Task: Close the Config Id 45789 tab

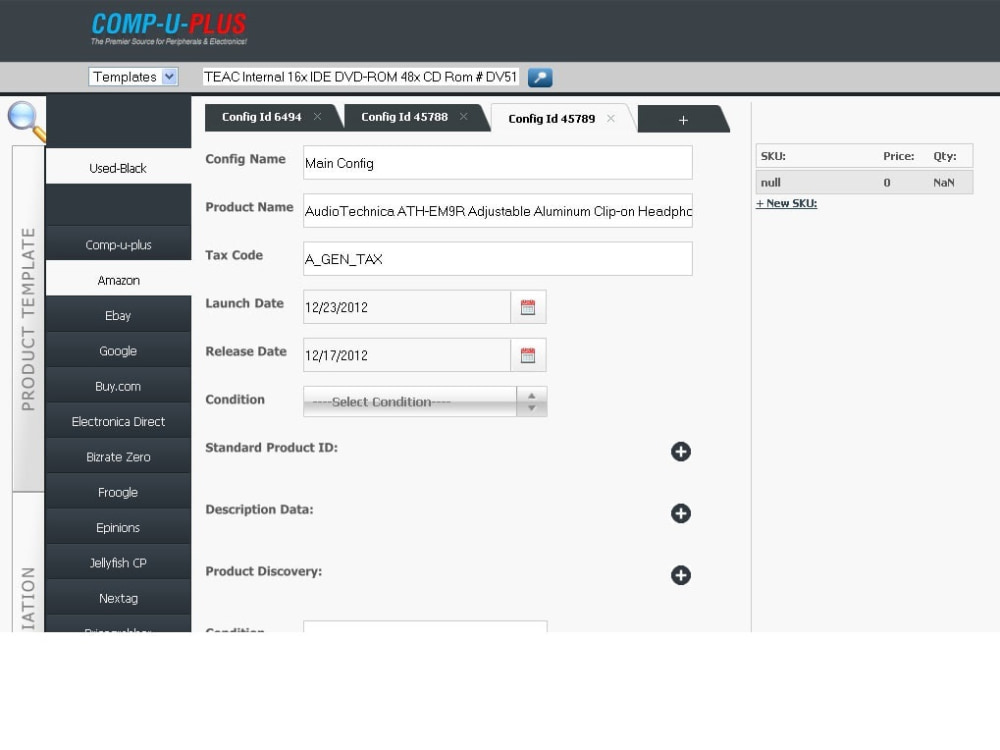Action: coord(610,119)
